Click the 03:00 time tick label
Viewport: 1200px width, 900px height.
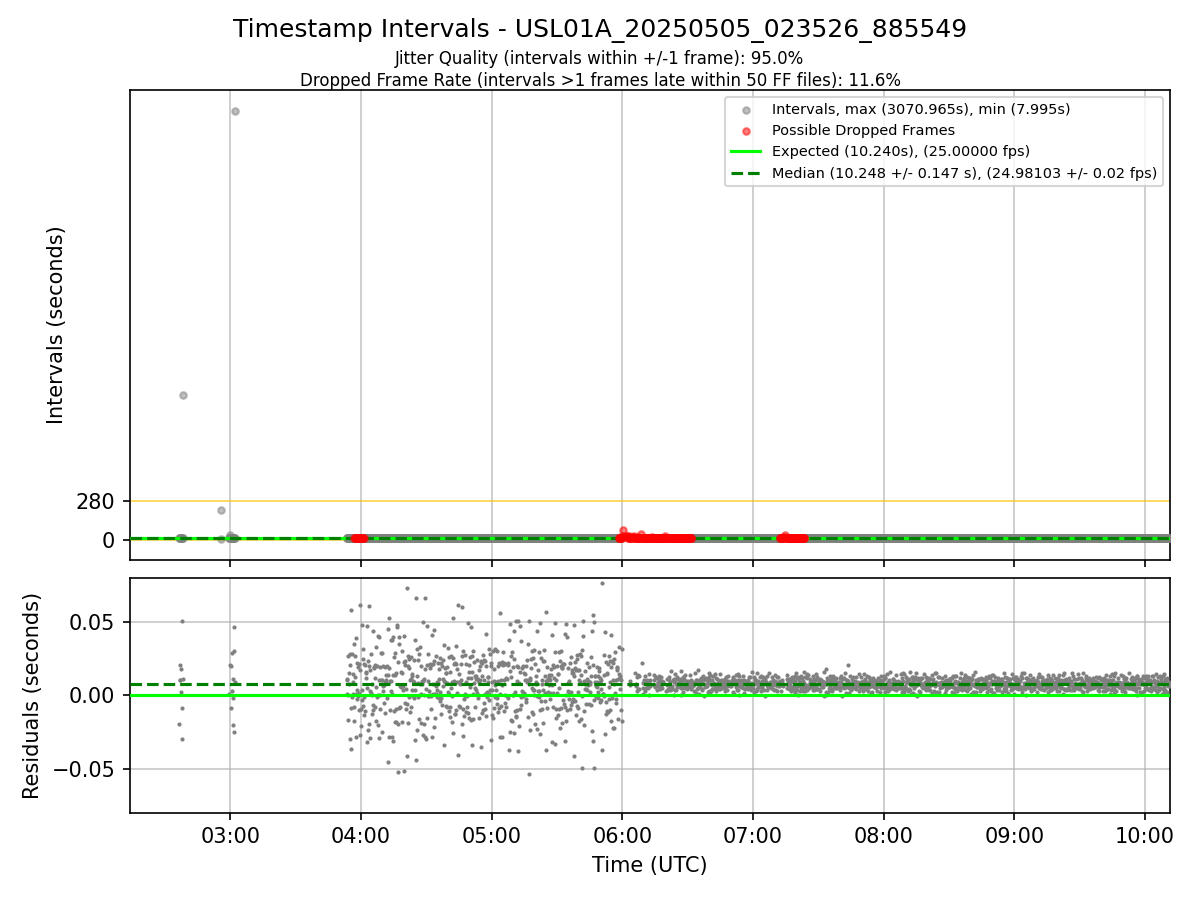coord(230,834)
